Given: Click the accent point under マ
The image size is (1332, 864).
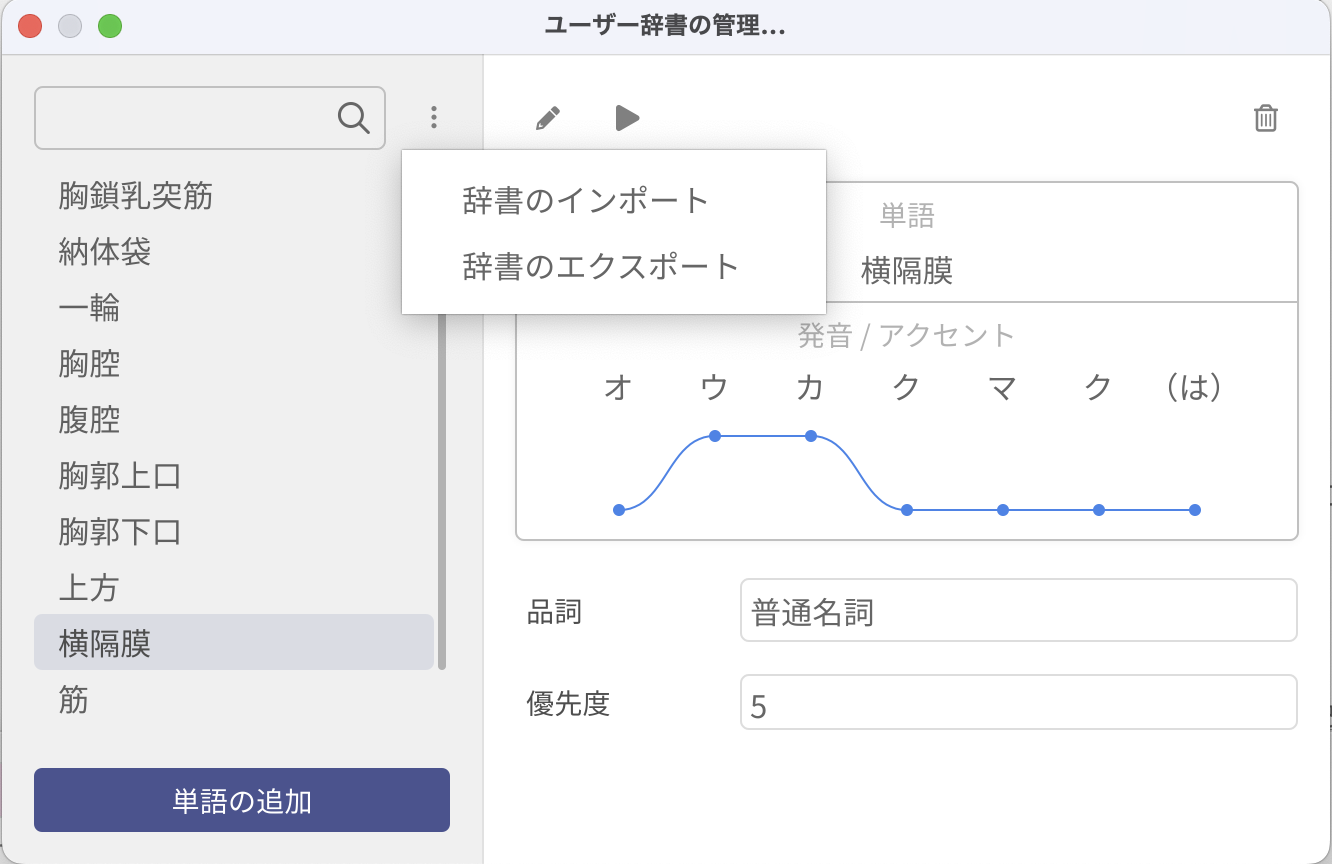Looking at the screenshot, I should click(1002, 510).
